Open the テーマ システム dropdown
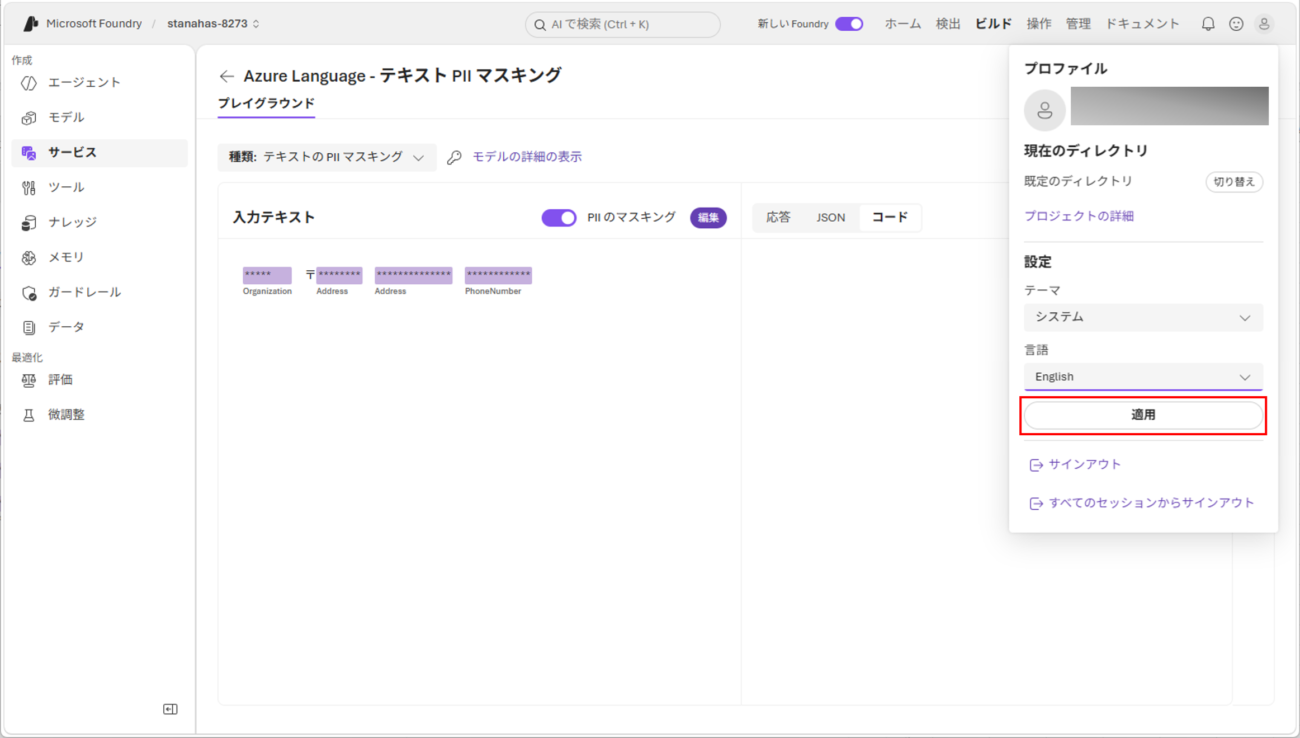1300x738 pixels. point(1143,317)
